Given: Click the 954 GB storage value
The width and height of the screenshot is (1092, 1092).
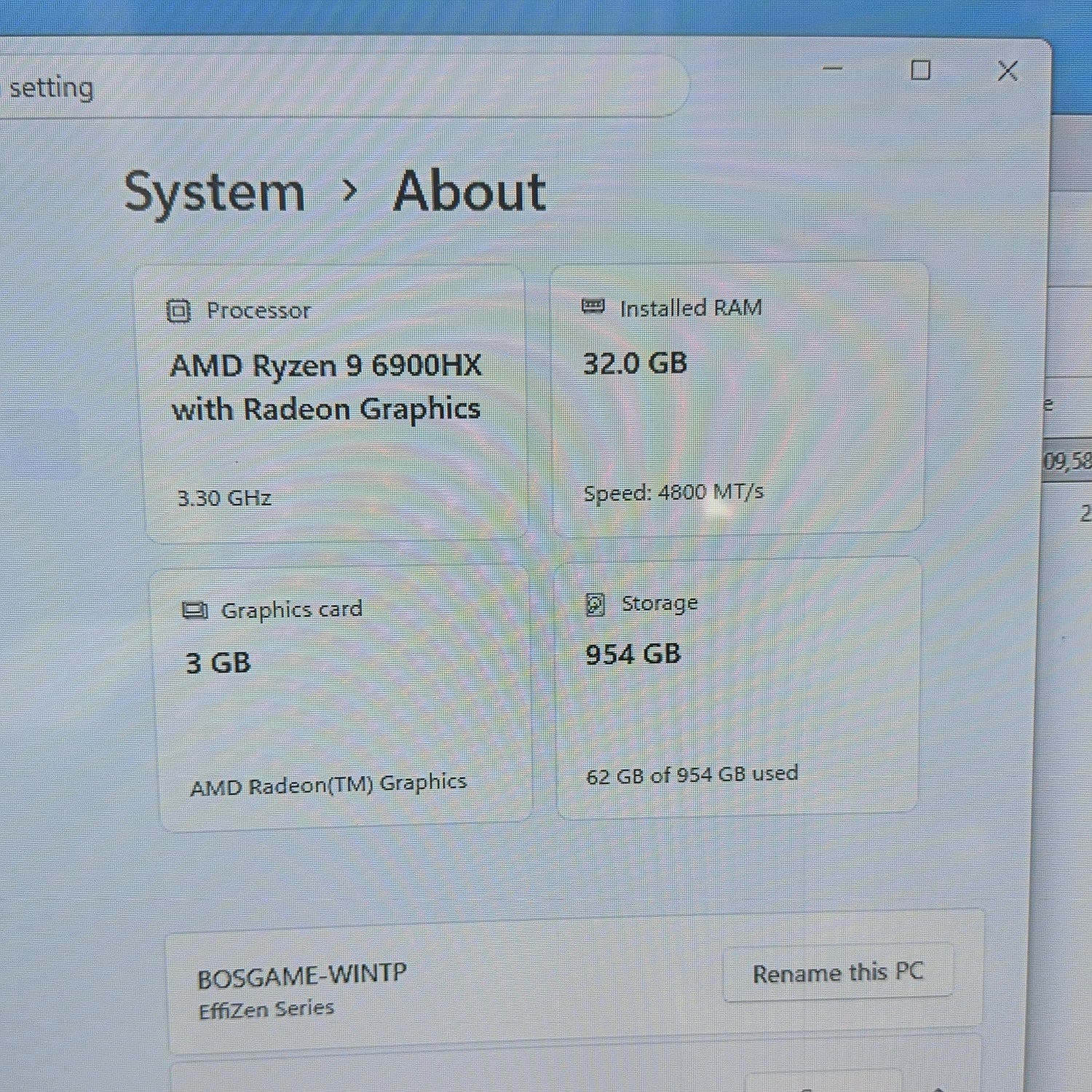Looking at the screenshot, I should coord(633,654).
